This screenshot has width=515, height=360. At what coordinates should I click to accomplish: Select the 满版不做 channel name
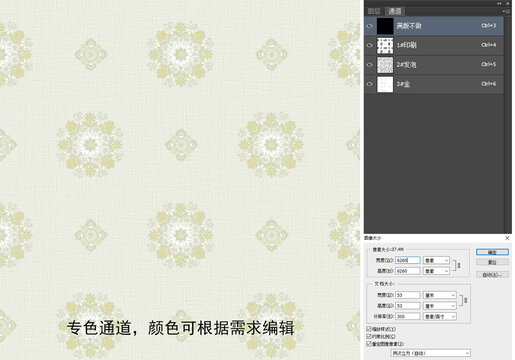409,26
